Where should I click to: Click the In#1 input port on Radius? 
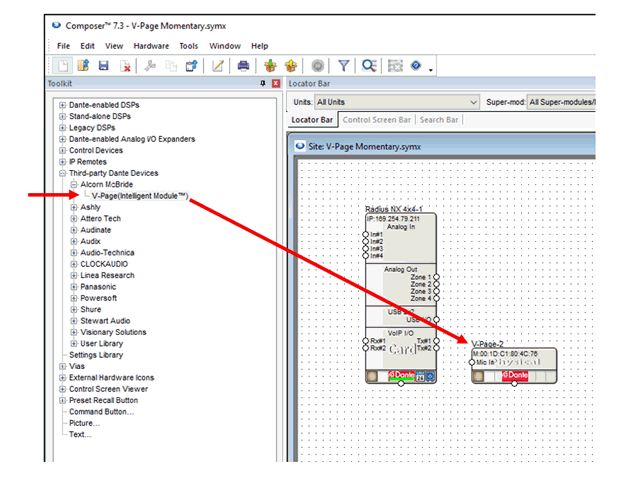366,234
